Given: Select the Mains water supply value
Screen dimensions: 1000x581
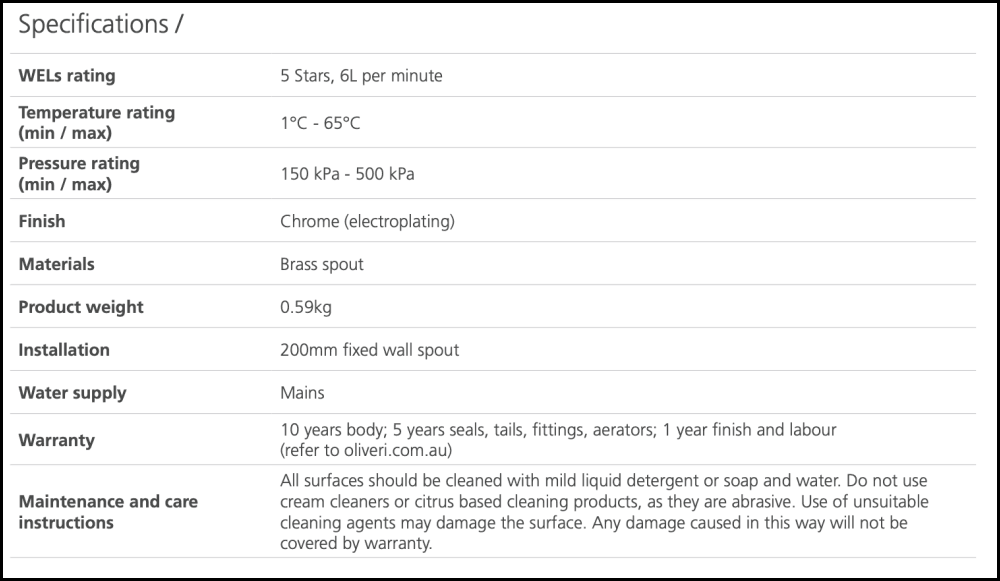Looking at the screenshot, I should tap(302, 393).
